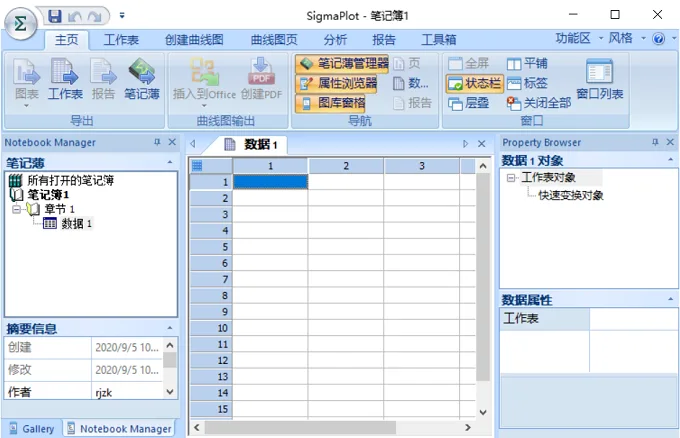This screenshot has height=438, width=680.
Task: Click the worksheet scroll-right arrow
Action: (x=468, y=428)
